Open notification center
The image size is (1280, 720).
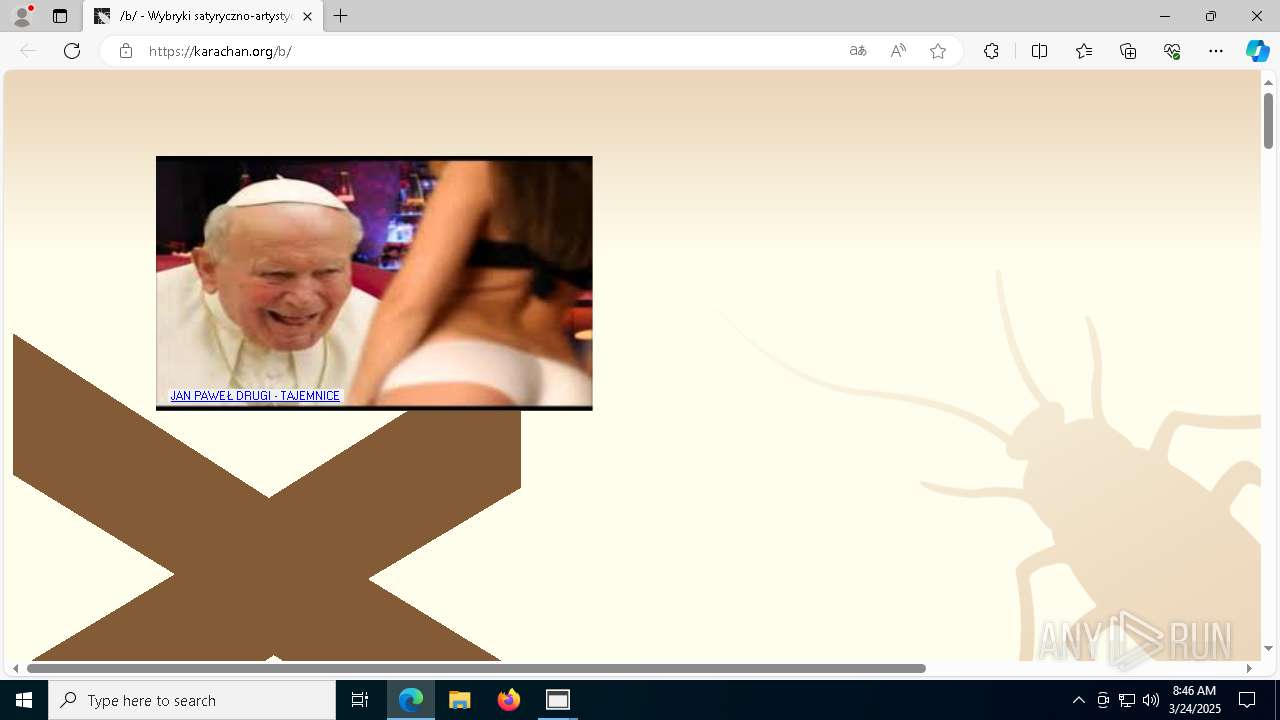(1247, 700)
